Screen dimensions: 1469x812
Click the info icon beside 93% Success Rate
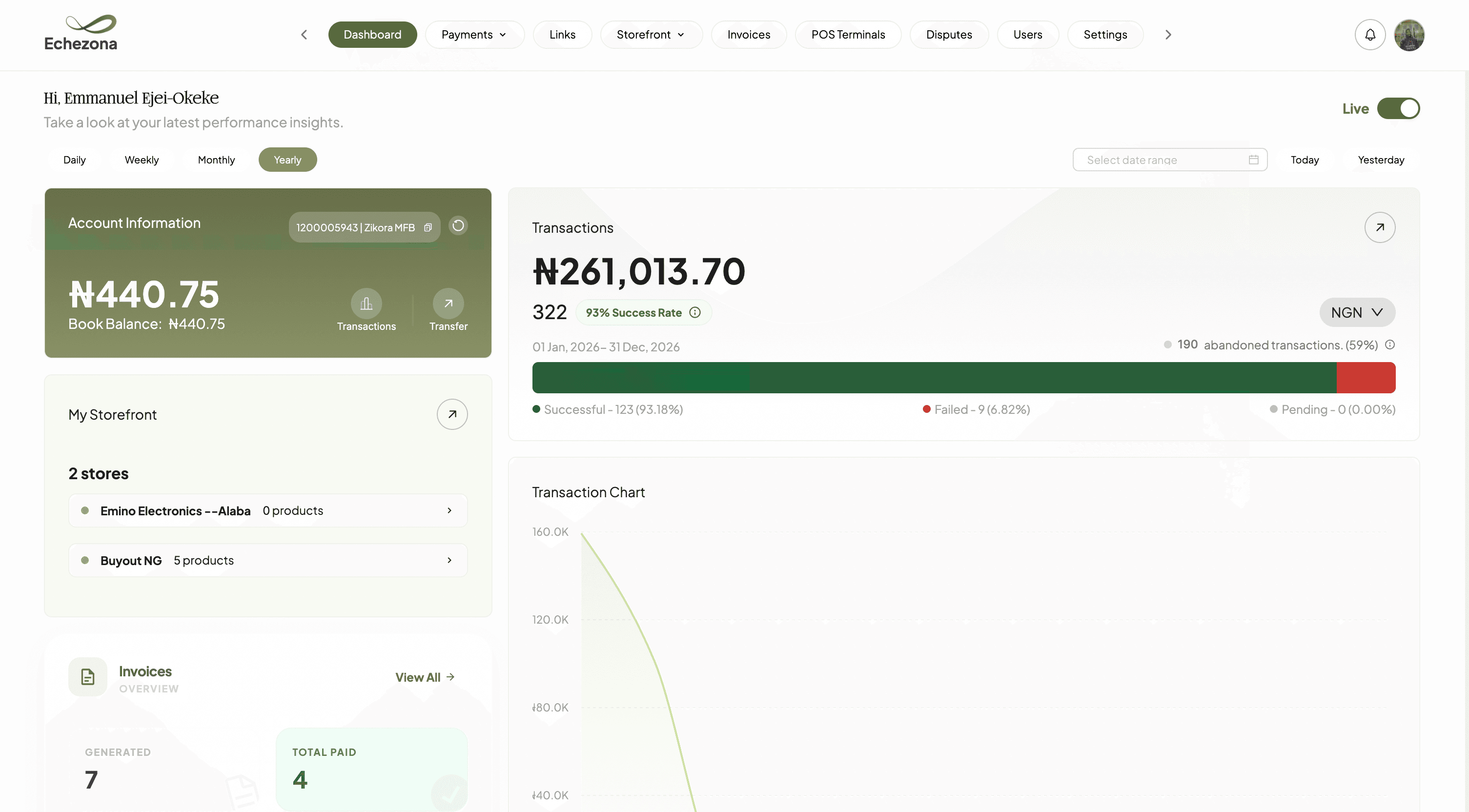pos(694,312)
